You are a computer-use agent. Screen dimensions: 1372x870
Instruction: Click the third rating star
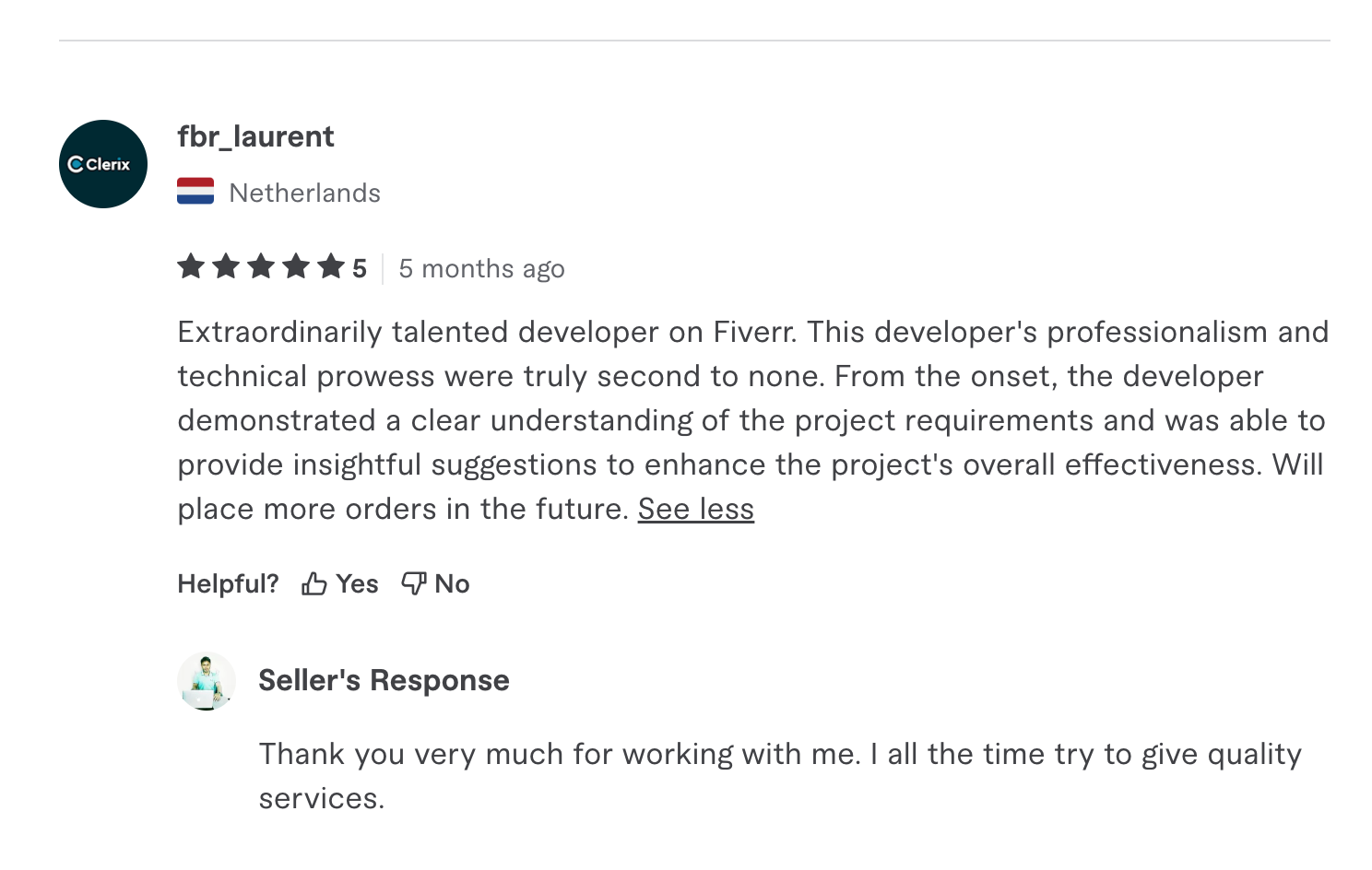coord(261,267)
